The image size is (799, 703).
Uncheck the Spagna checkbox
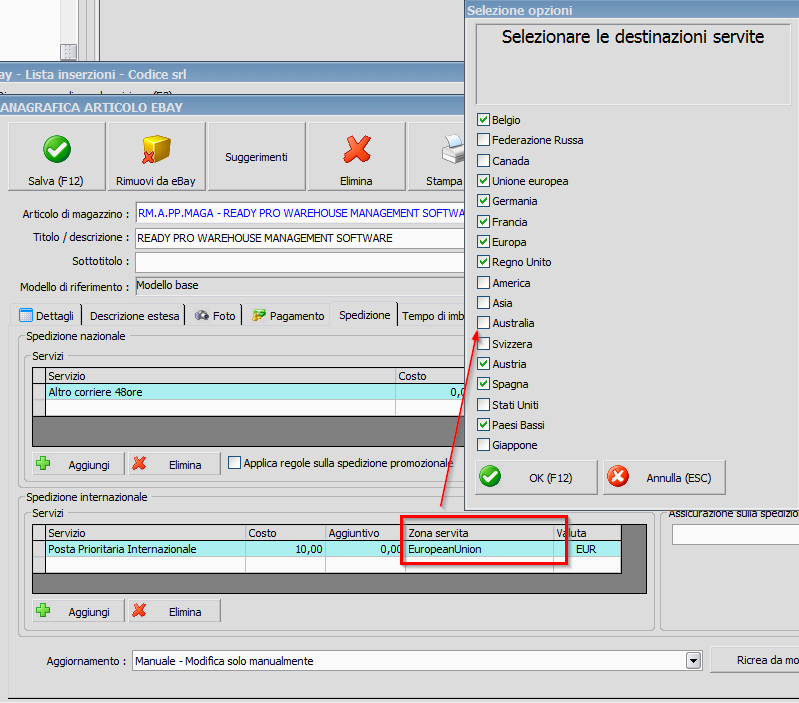tap(484, 384)
